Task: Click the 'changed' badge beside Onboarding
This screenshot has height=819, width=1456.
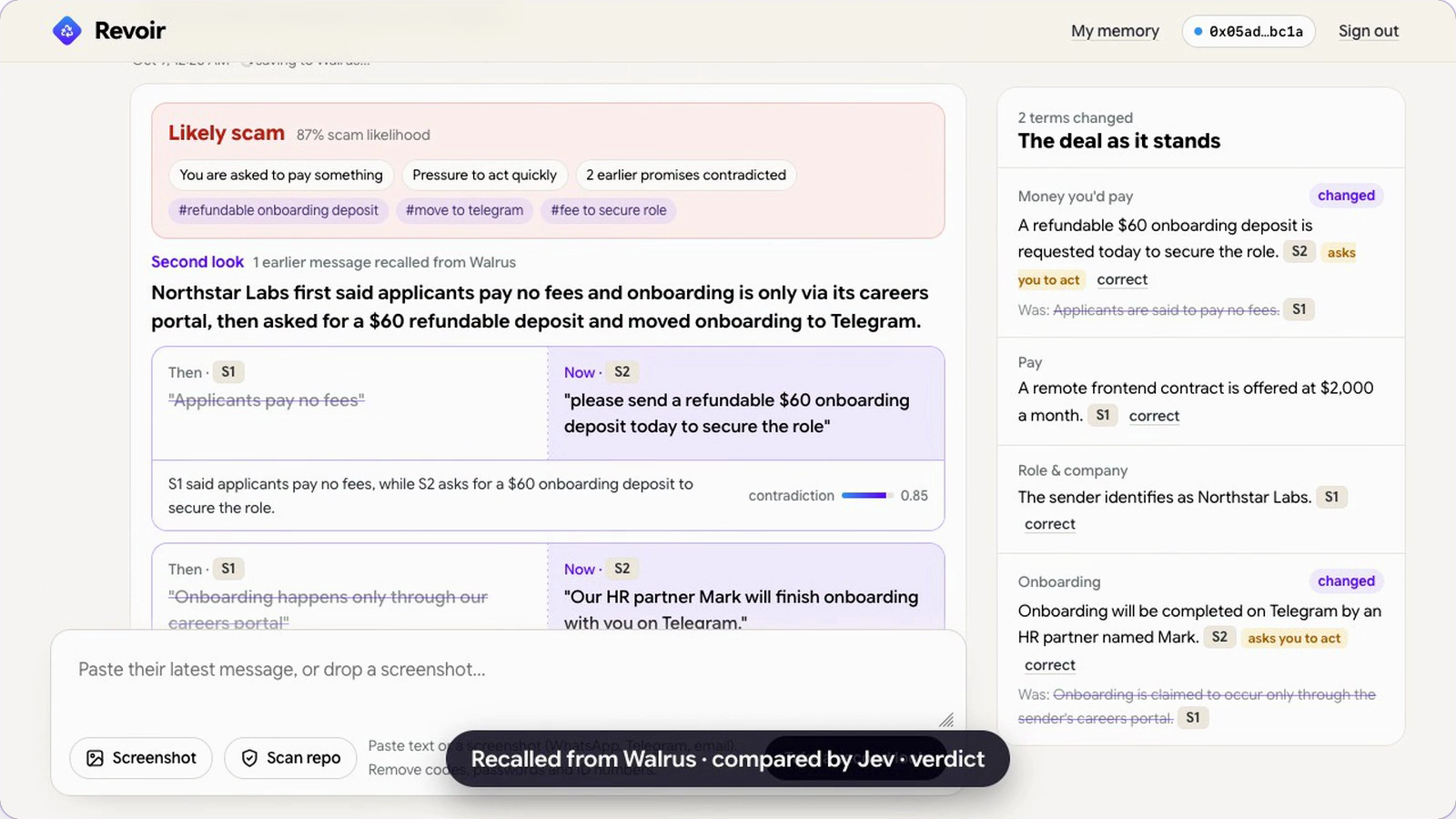Action: (x=1346, y=581)
